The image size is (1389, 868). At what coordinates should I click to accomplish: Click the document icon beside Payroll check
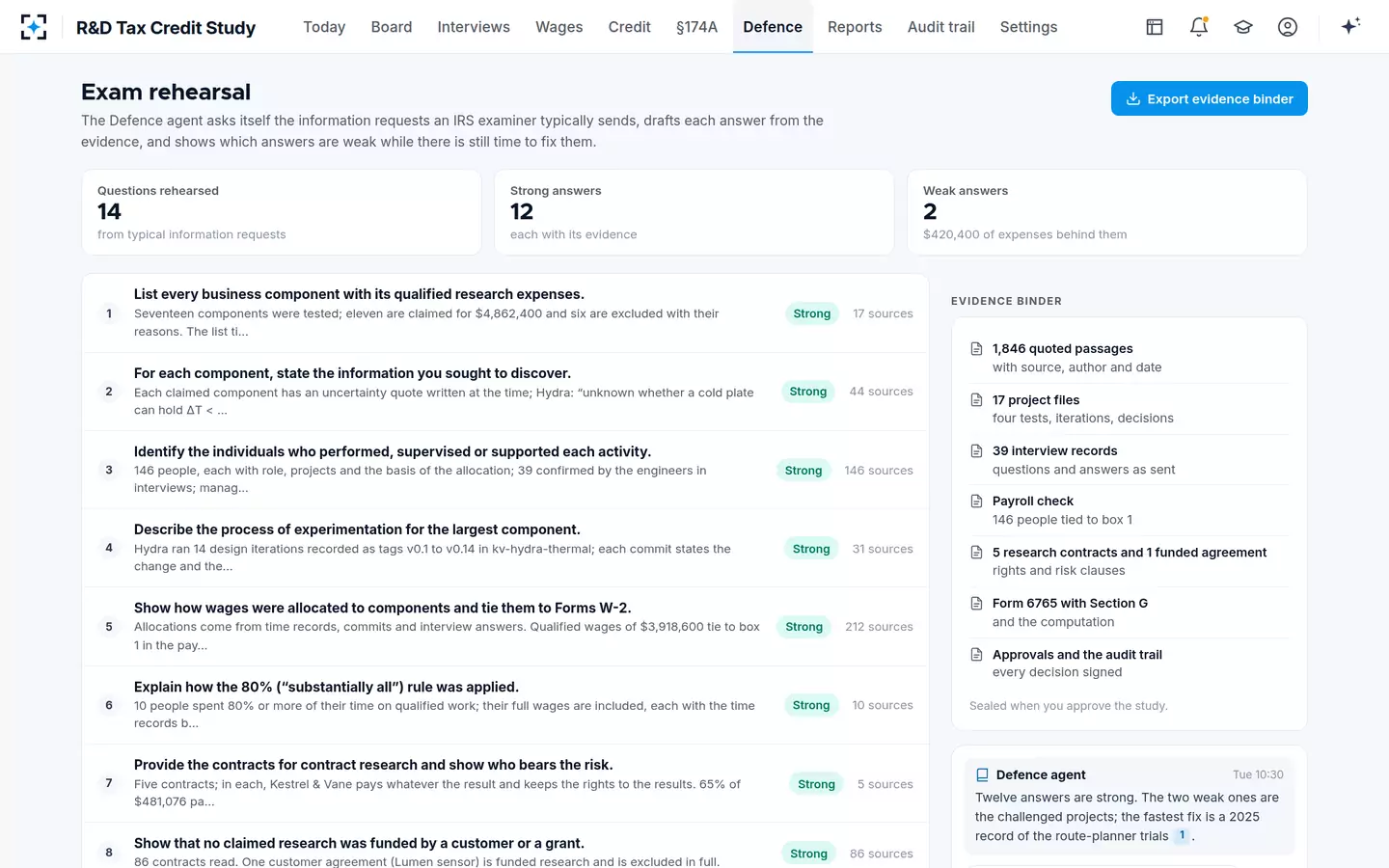click(976, 502)
